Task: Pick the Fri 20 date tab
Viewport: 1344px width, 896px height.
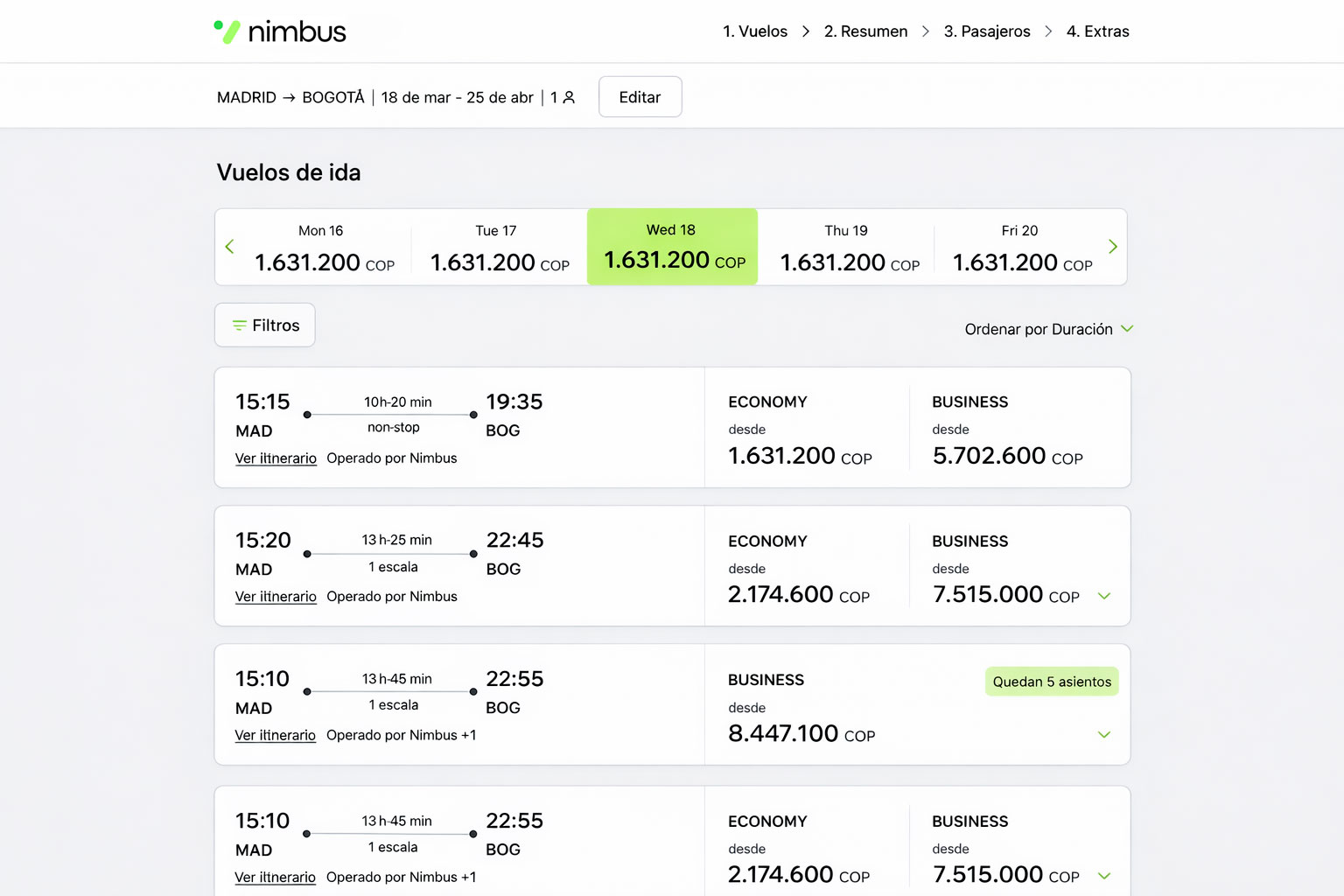Action: (1020, 248)
